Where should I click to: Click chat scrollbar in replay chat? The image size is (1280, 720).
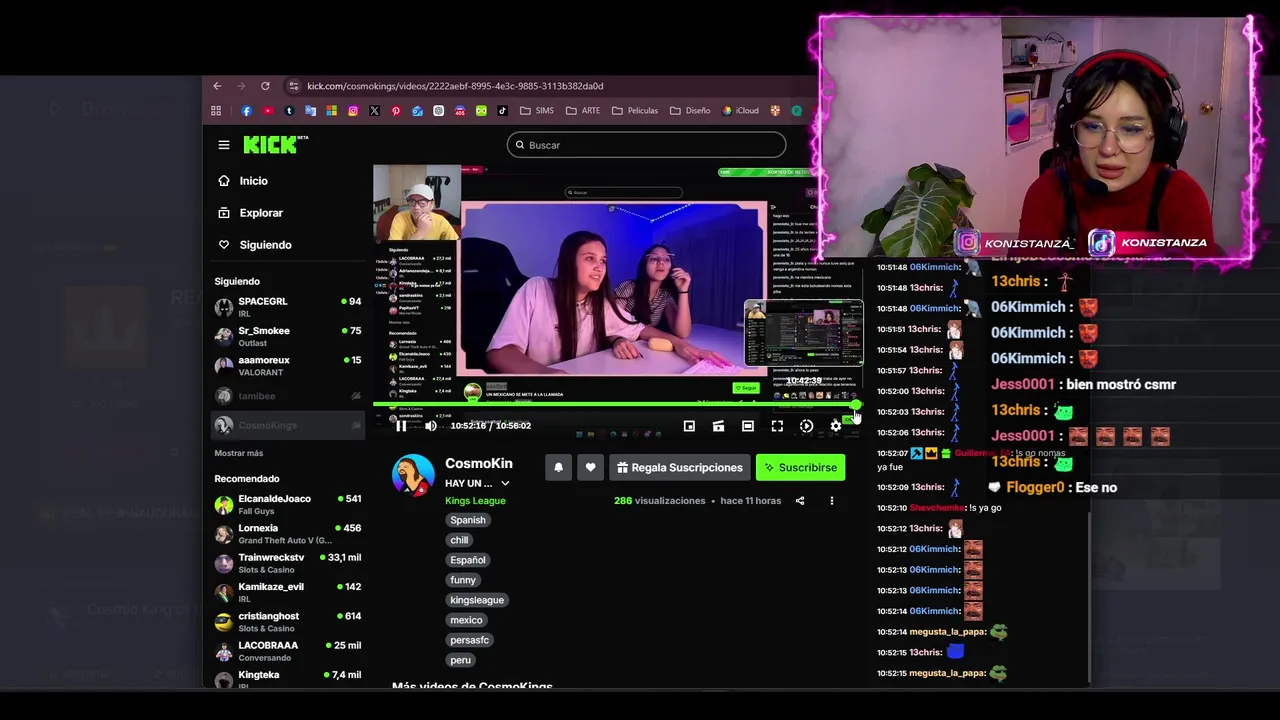click(x=1089, y=595)
